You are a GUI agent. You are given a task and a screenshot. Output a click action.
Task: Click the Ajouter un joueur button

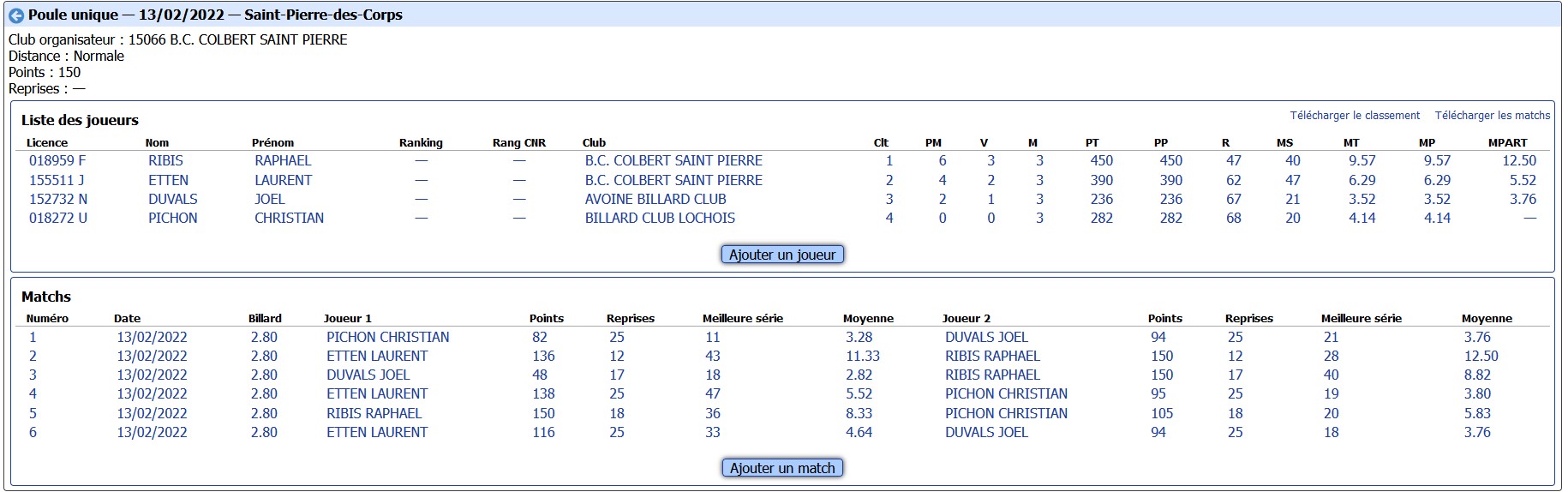(782, 255)
